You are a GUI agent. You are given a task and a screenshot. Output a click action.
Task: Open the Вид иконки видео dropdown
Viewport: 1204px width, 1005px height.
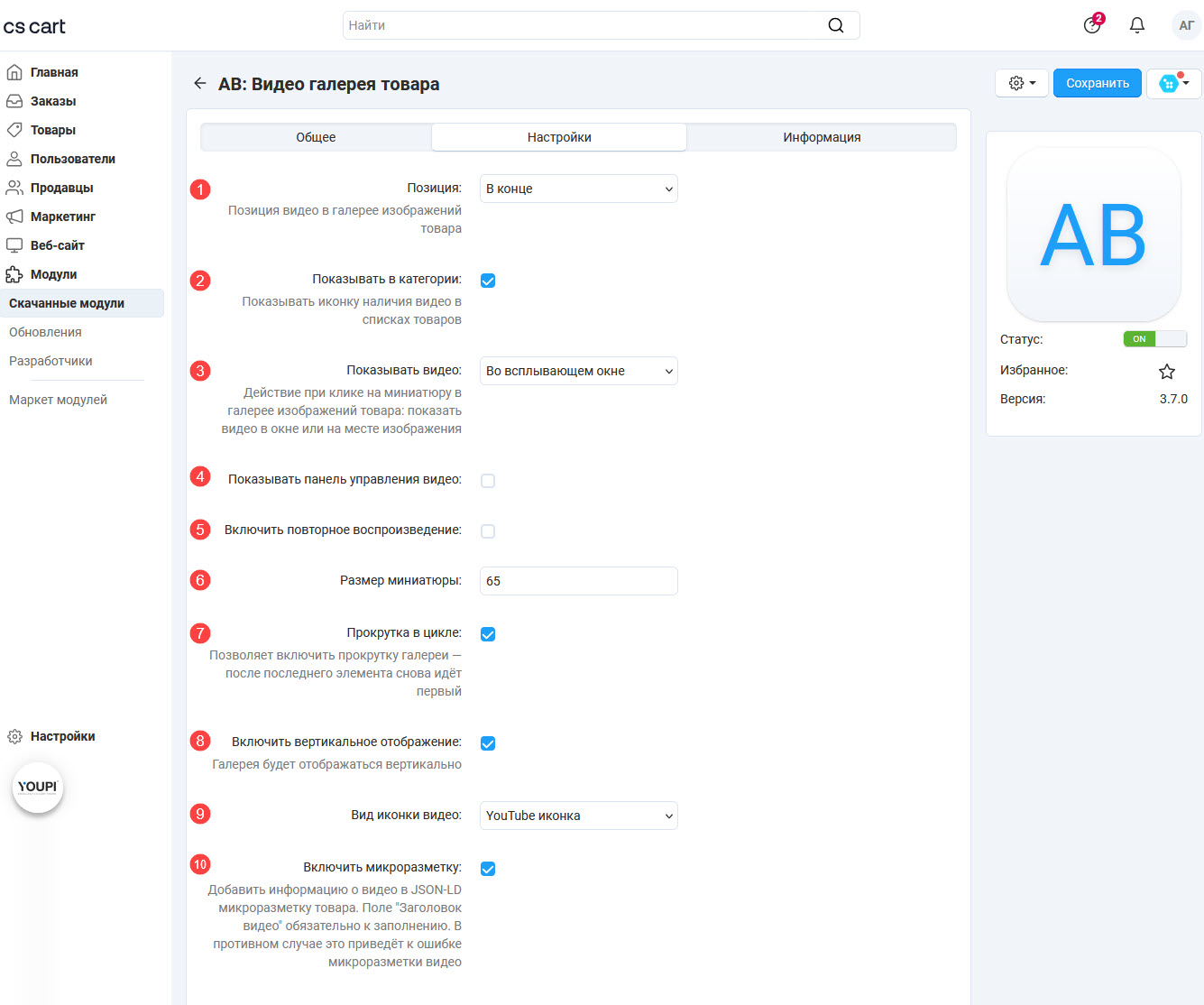click(x=578, y=816)
